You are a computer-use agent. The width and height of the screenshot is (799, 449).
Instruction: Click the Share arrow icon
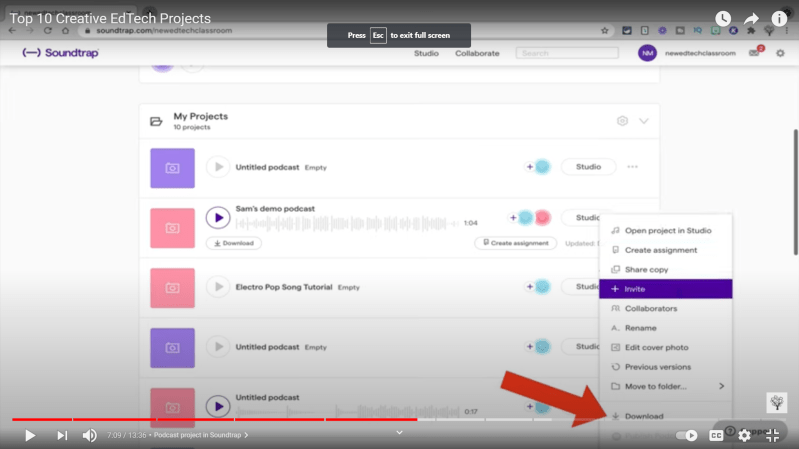coord(751,19)
